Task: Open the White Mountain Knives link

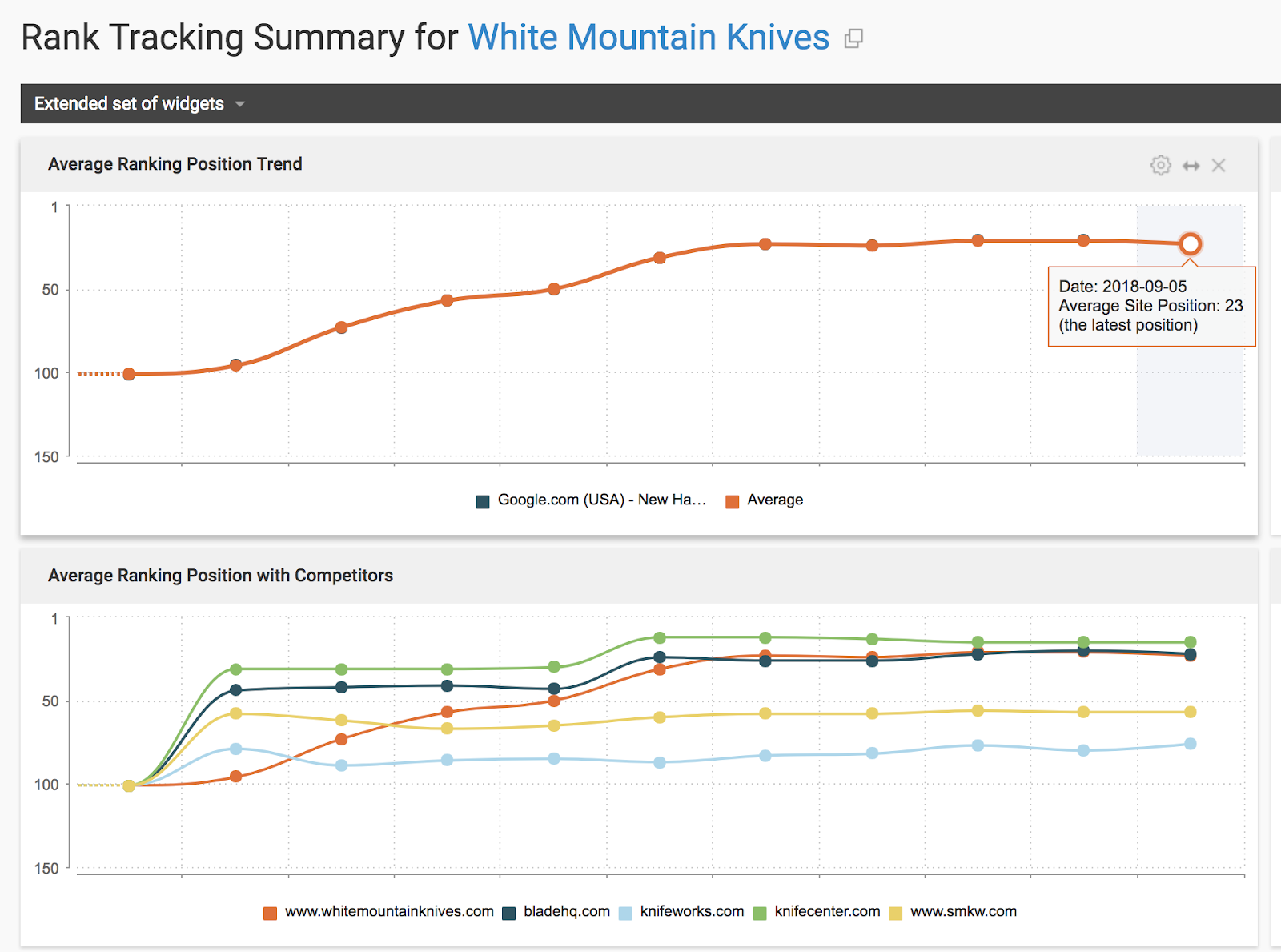Action: (x=649, y=38)
